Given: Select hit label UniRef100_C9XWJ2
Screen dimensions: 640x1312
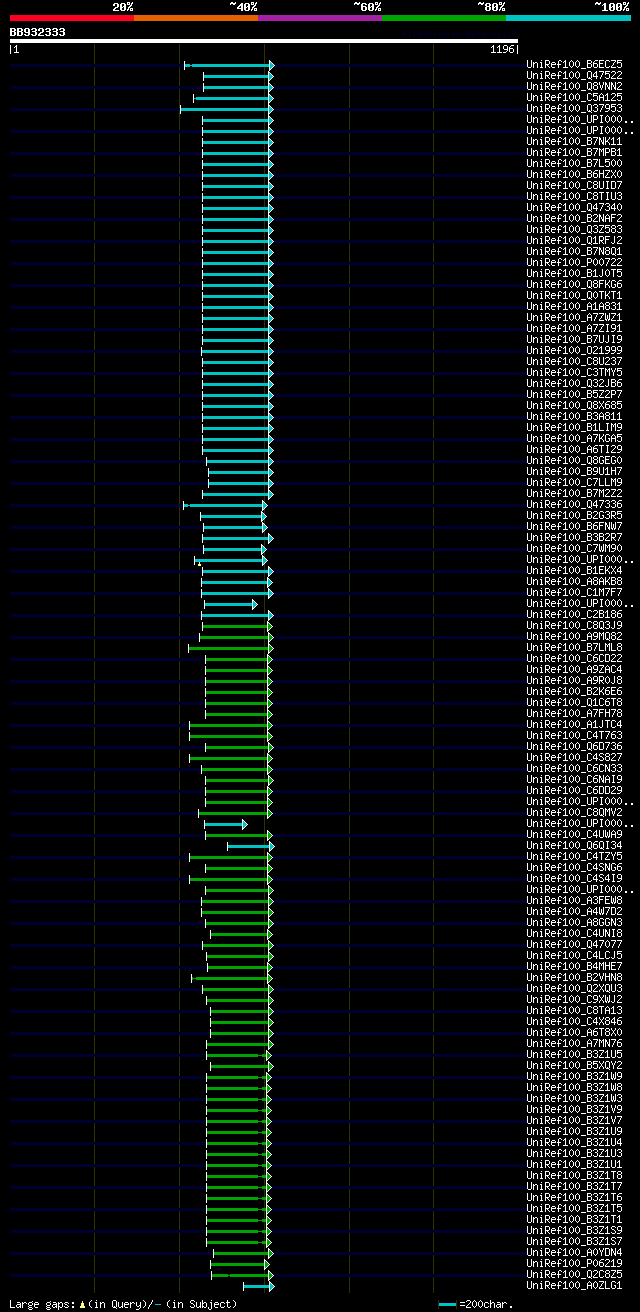Looking at the screenshot, I should pos(574,999).
